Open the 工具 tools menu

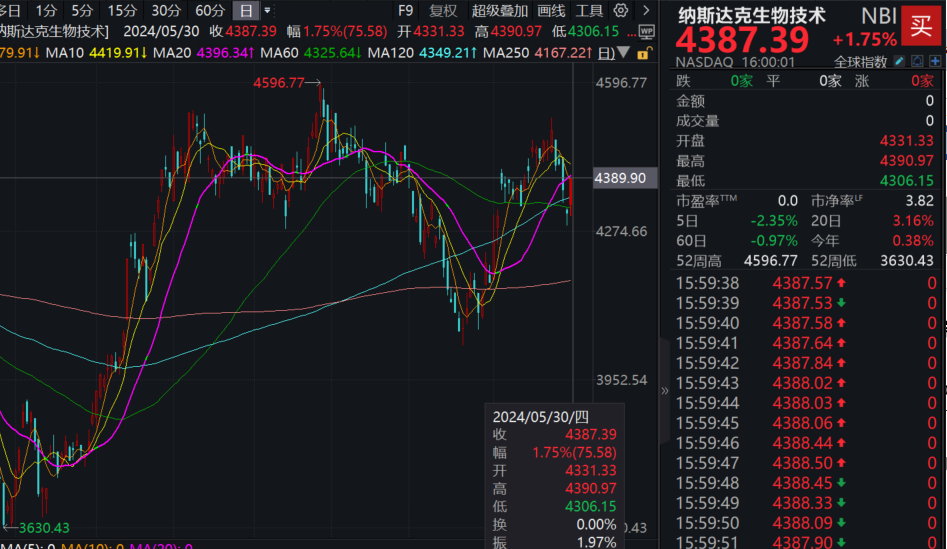[x=589, y=10]
